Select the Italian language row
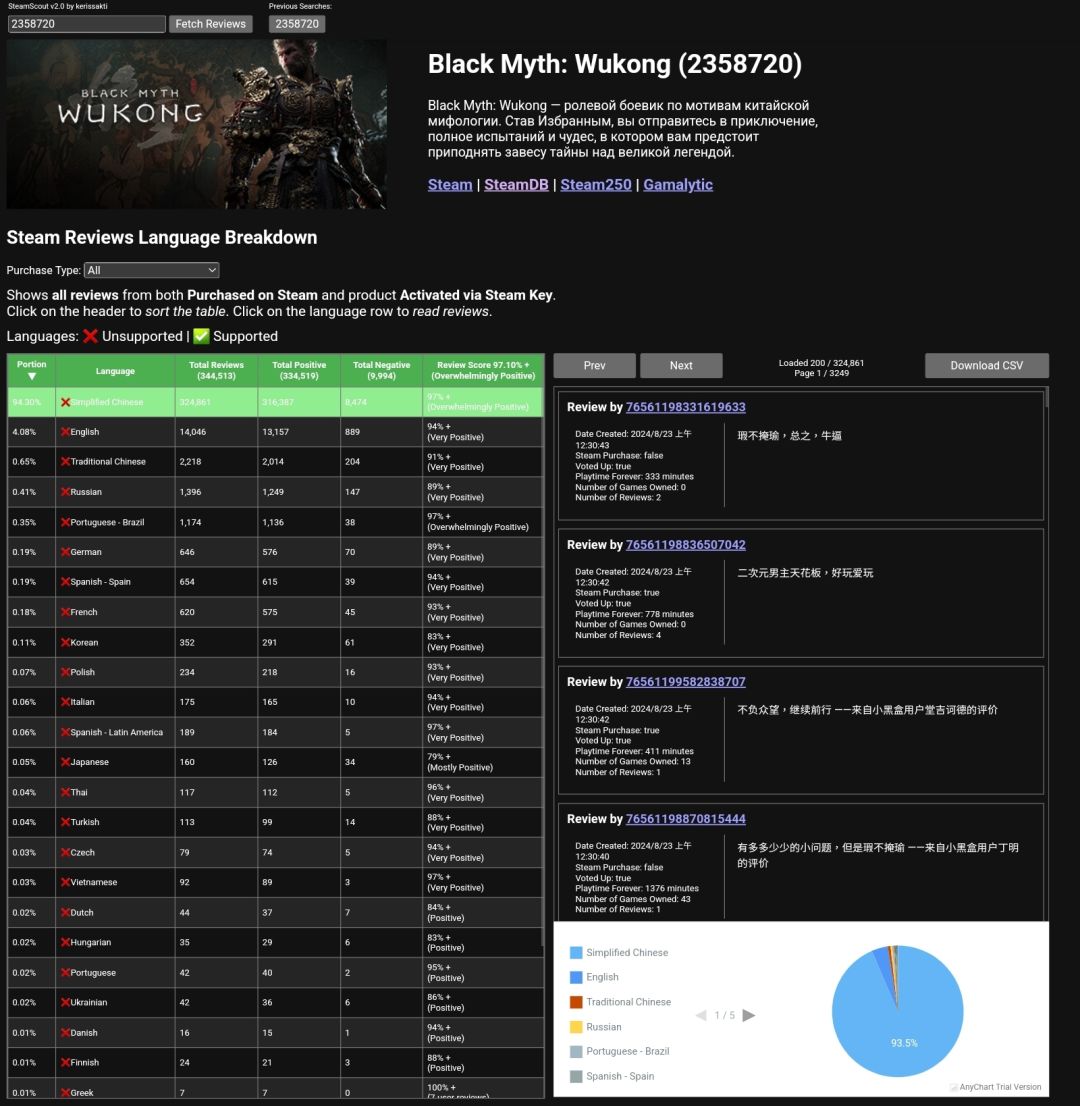1080x1106 pixels. pos(275,702)
